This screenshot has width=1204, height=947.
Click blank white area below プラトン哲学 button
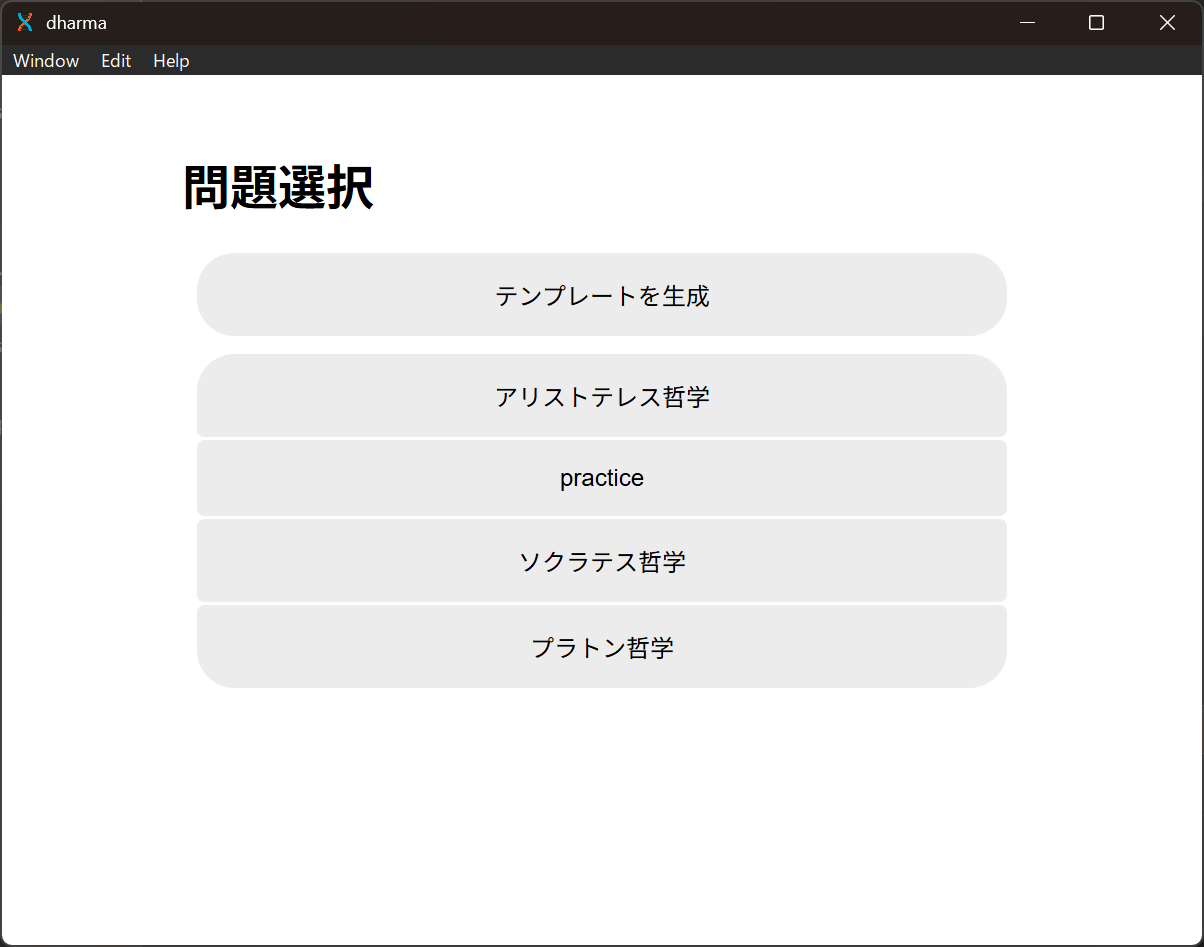pos(601,800)
